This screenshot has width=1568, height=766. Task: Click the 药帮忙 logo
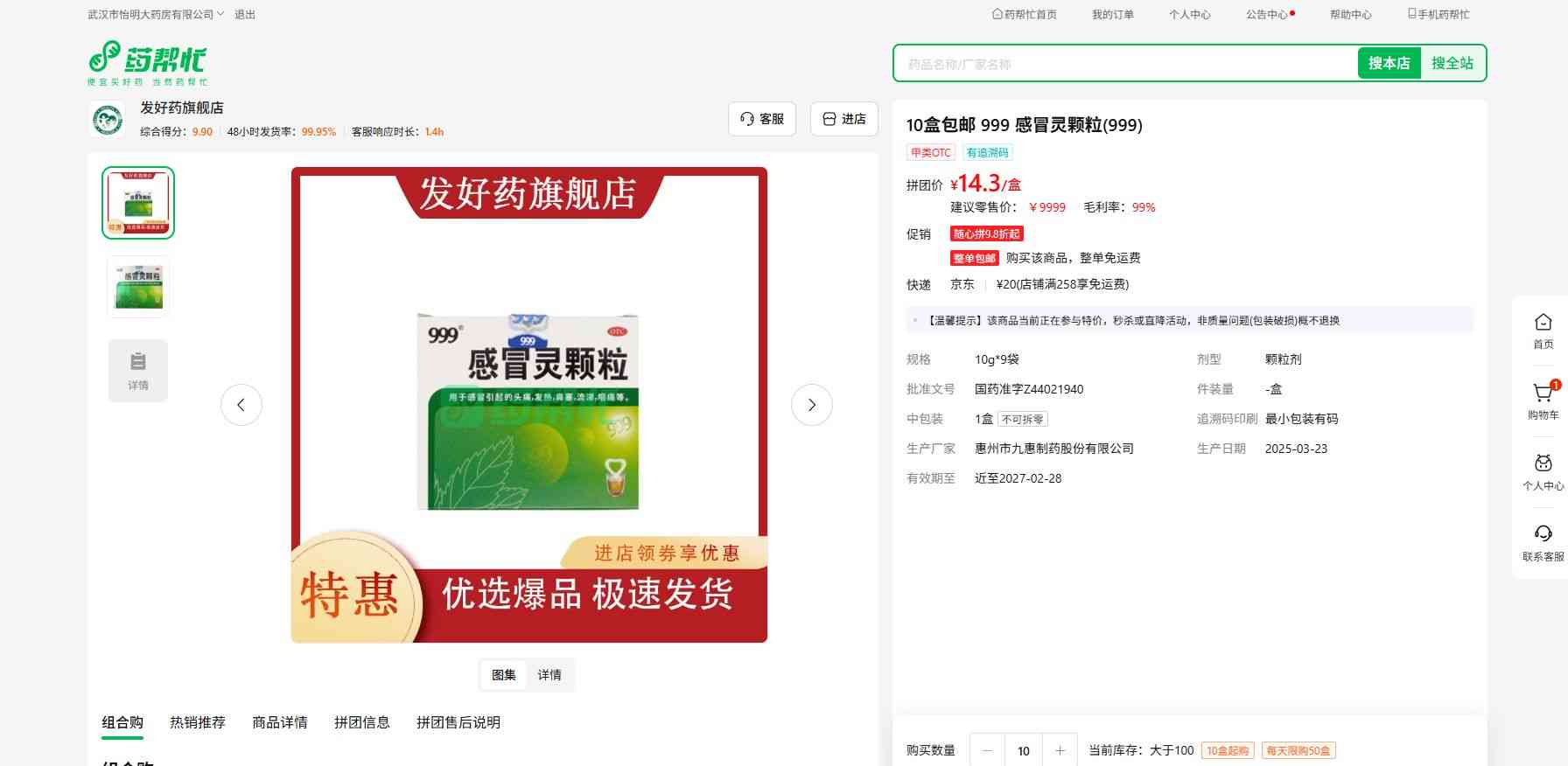point(146,62)
